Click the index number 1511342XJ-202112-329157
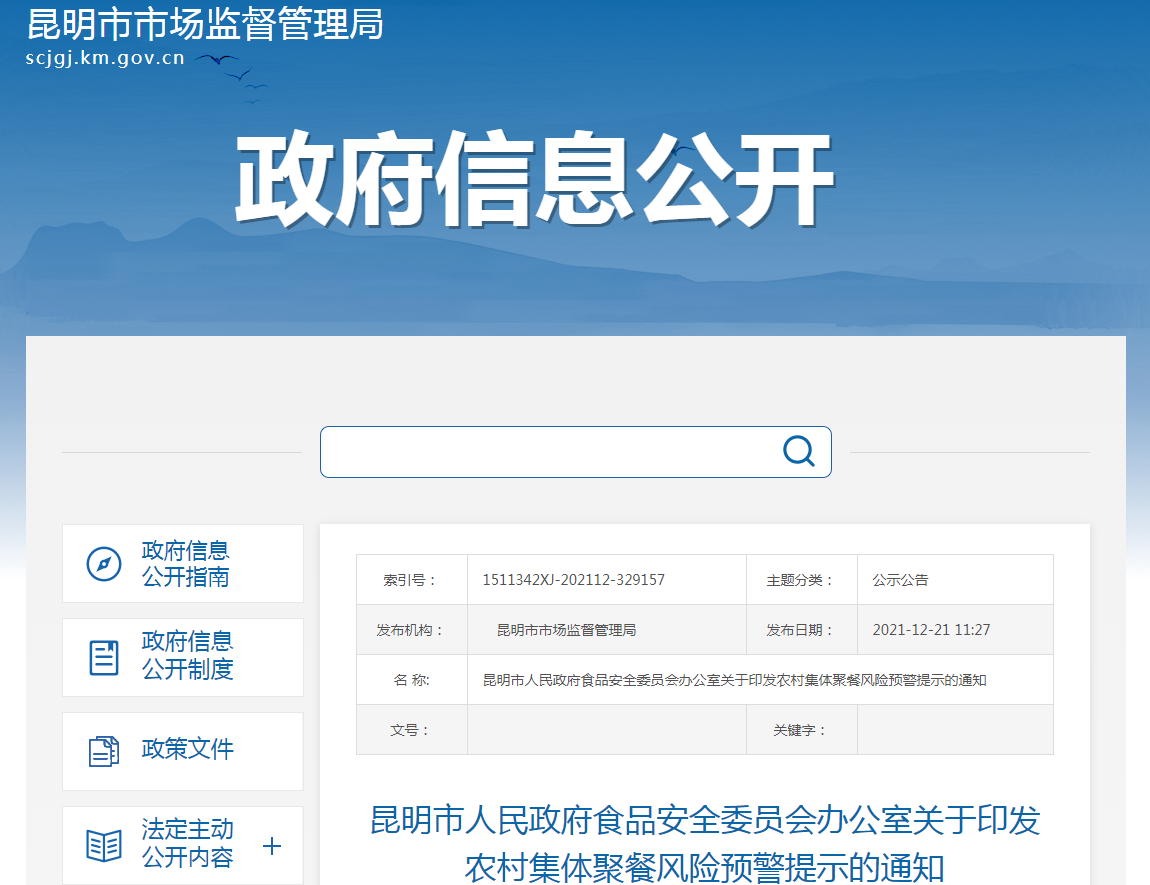Screen dimensions: 1150x885 (x=573, y=580)
